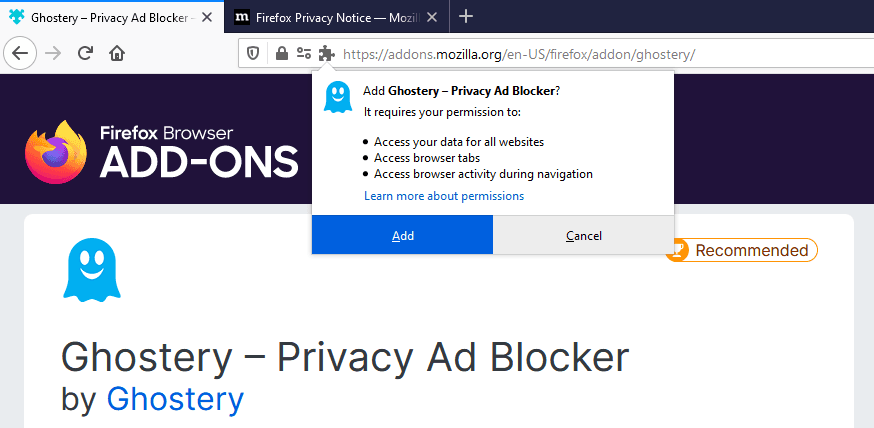
Task: Click the puzzle piece extension icon
Action: tap(326, 53)
